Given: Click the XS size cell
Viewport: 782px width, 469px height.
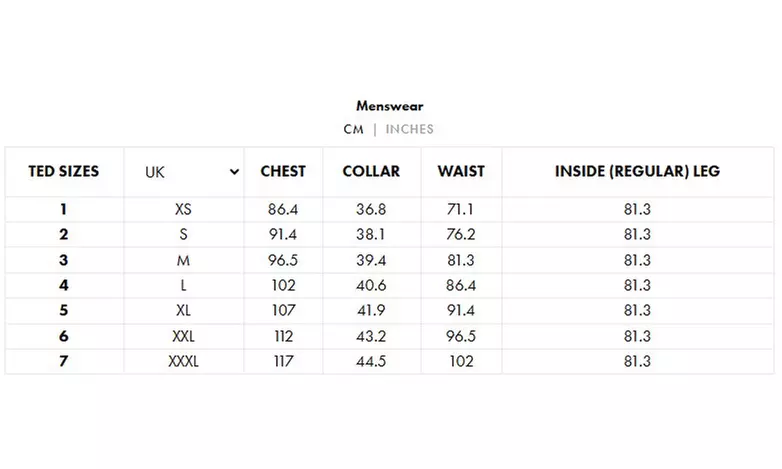Looking at the screenshot, I should [x=183, y=209].
